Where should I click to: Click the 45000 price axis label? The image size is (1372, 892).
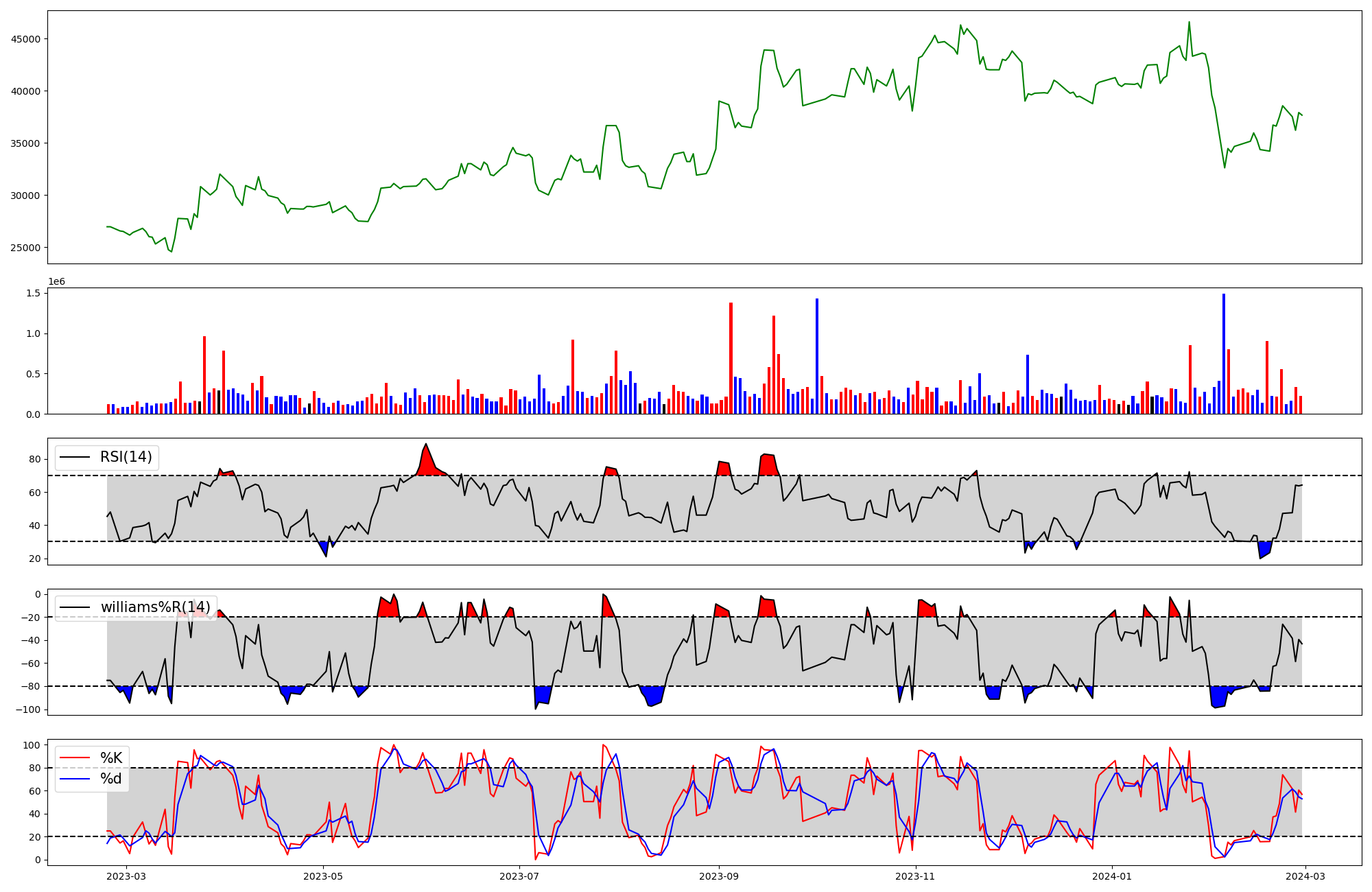[x=25, y=39]
